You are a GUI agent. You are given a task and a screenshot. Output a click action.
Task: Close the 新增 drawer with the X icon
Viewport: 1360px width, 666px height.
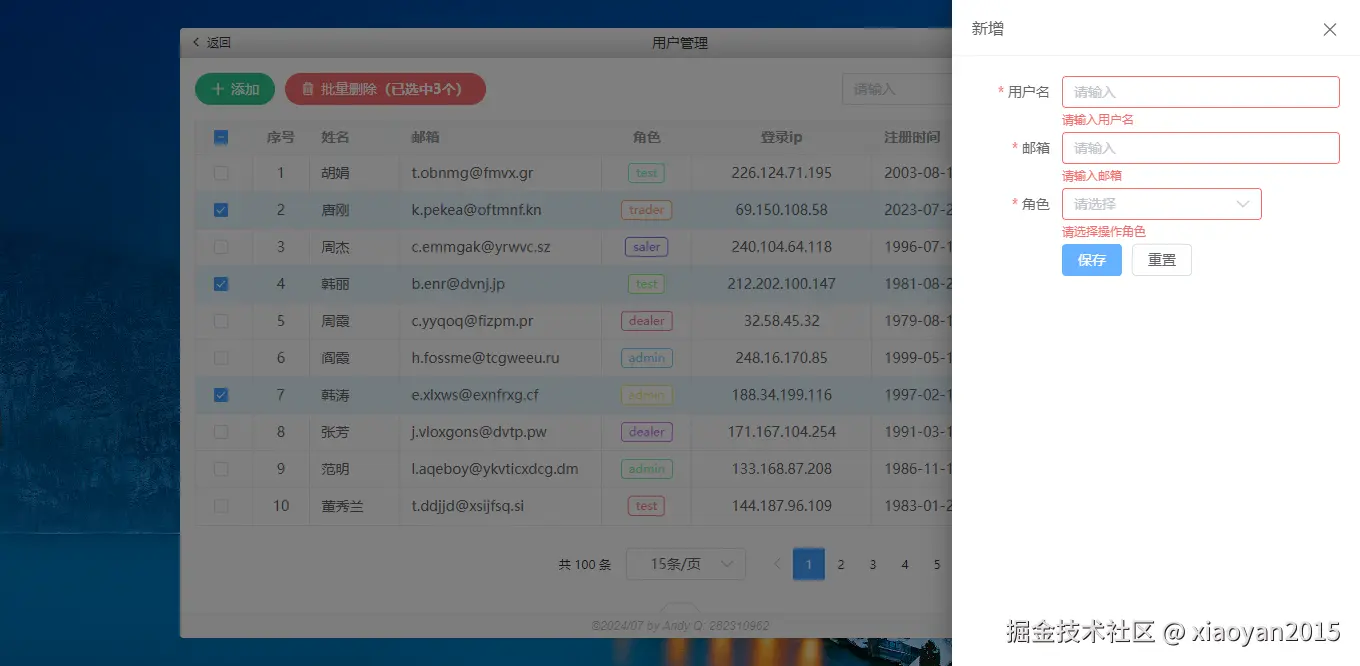[1329, 30]
